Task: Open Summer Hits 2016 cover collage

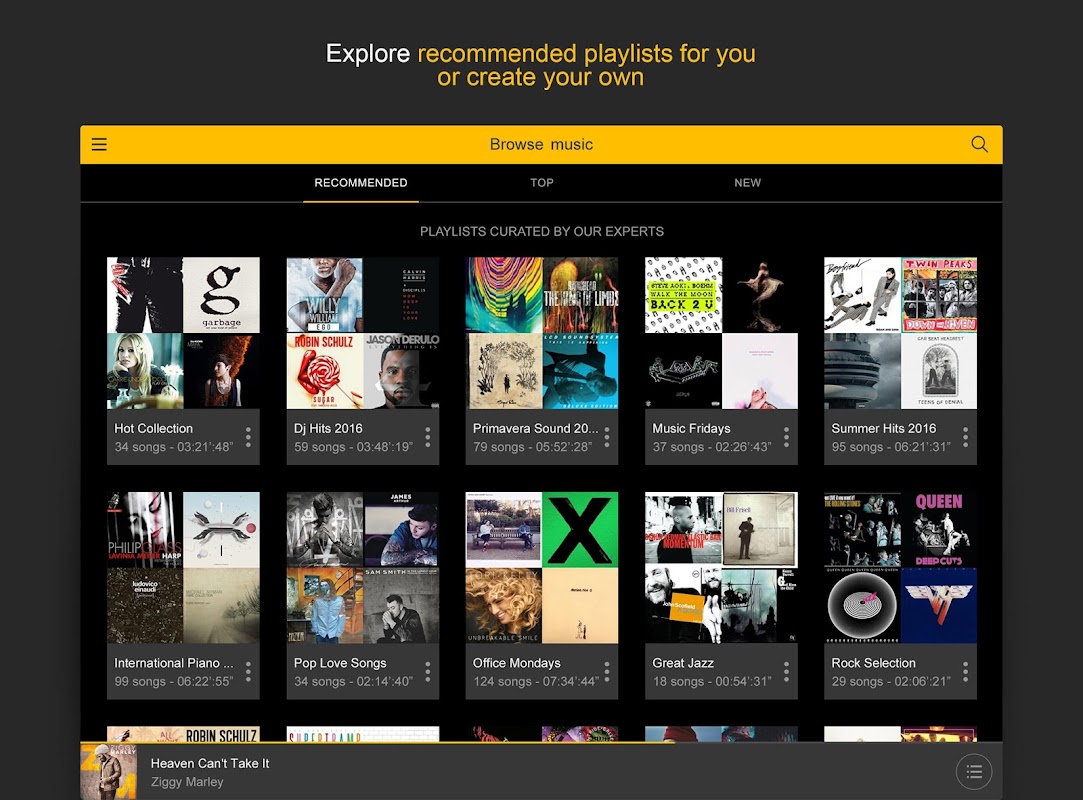Action: pyautogui.click(x=900, y=333)
